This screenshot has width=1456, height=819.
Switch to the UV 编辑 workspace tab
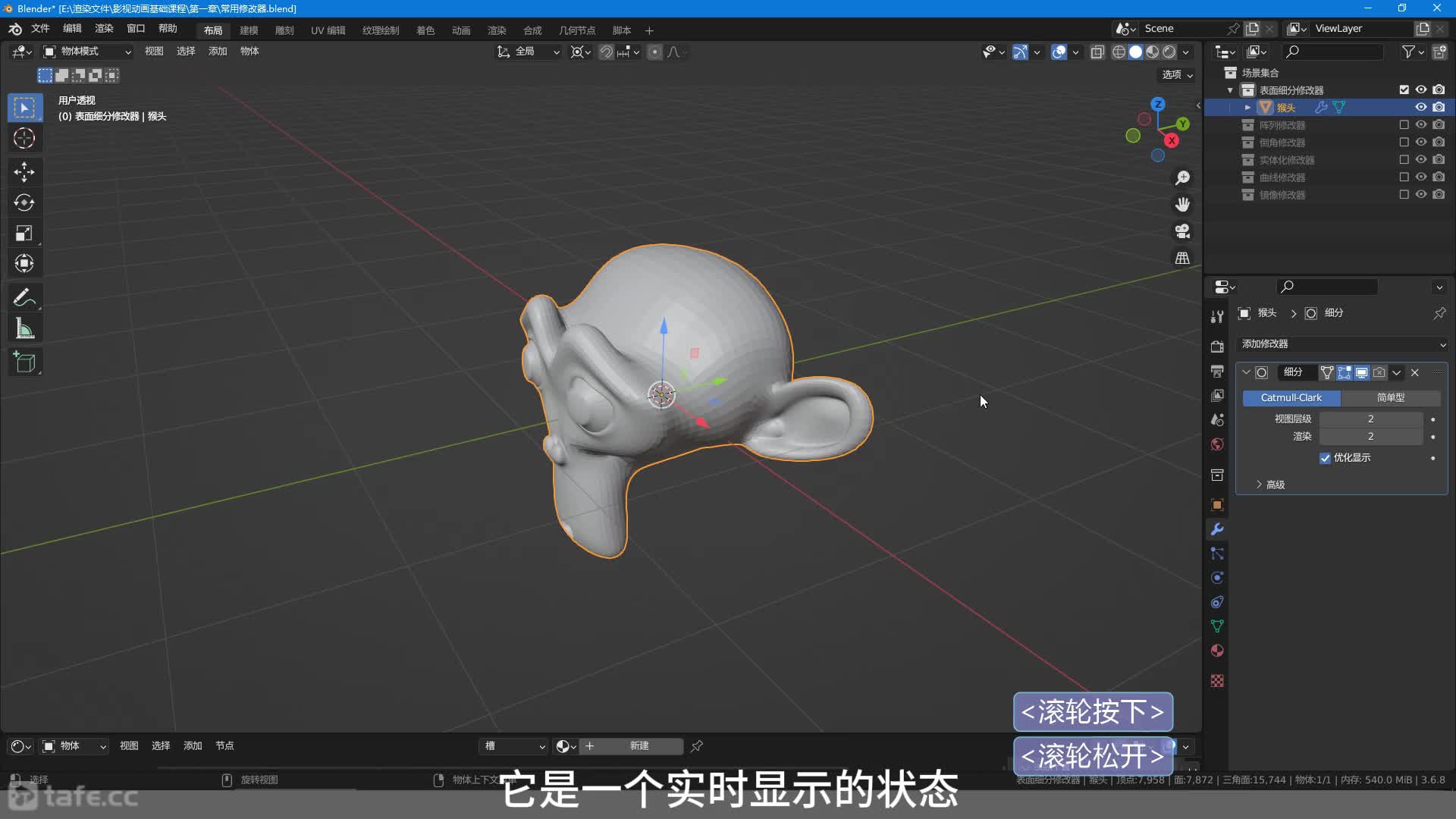tap(328, 30)
